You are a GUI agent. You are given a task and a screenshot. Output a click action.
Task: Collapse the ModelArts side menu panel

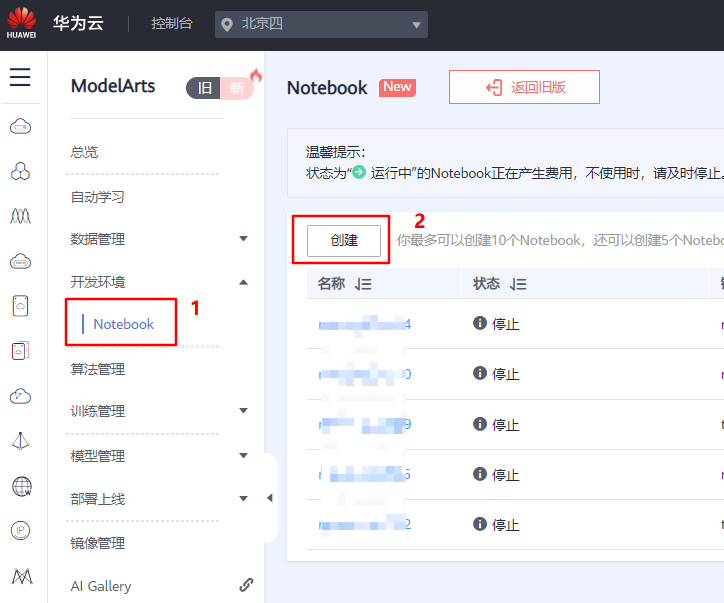point(270,498)
